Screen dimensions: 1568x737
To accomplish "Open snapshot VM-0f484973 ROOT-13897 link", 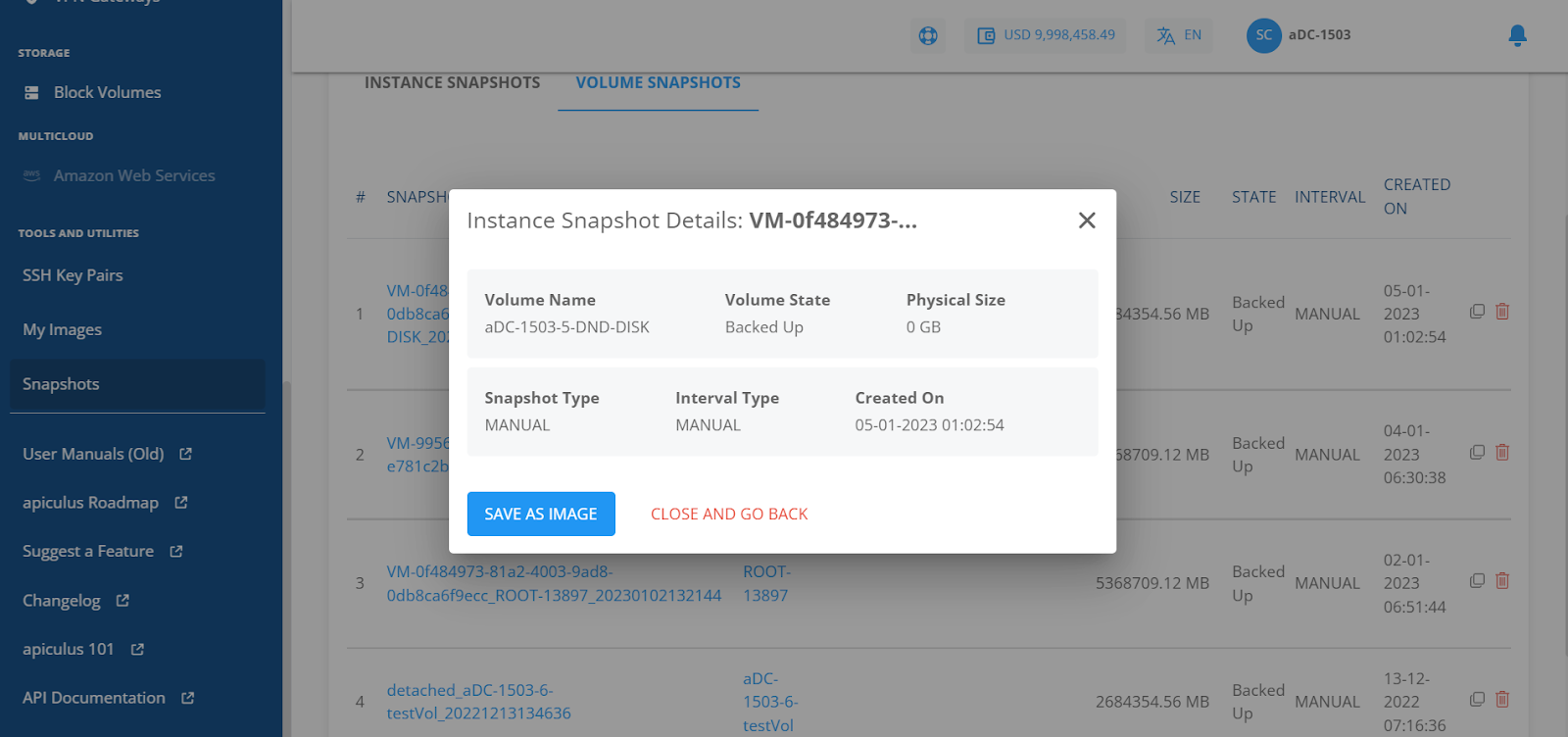I will 554,583.
